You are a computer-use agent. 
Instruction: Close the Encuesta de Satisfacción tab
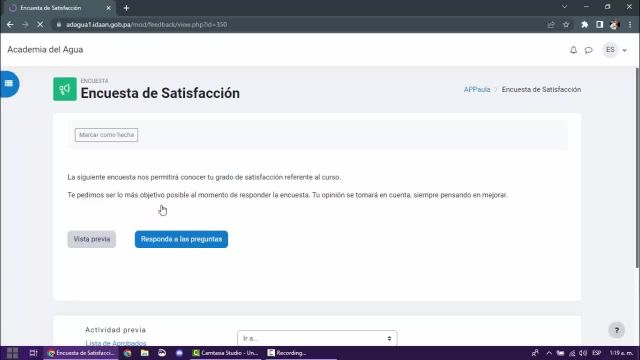(109, 8)
